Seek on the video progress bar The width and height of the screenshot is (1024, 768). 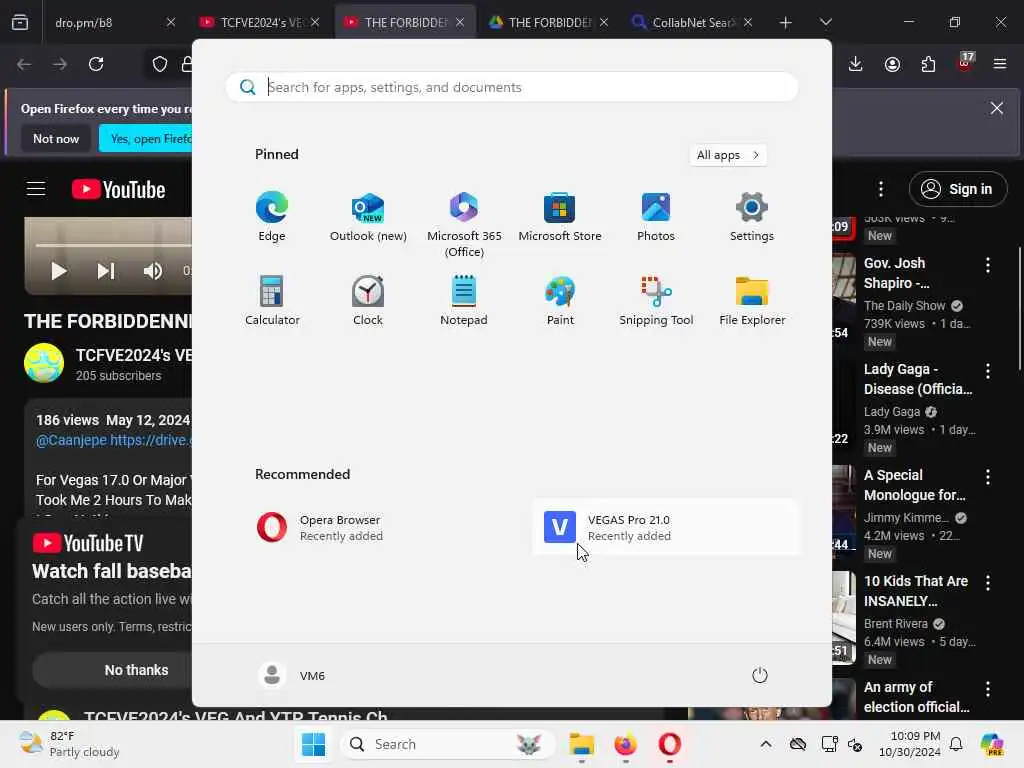coord(114,246)
